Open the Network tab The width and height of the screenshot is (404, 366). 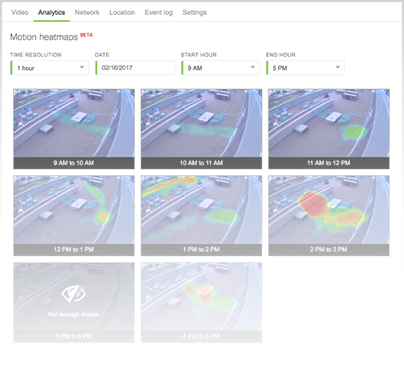(87, 13)
